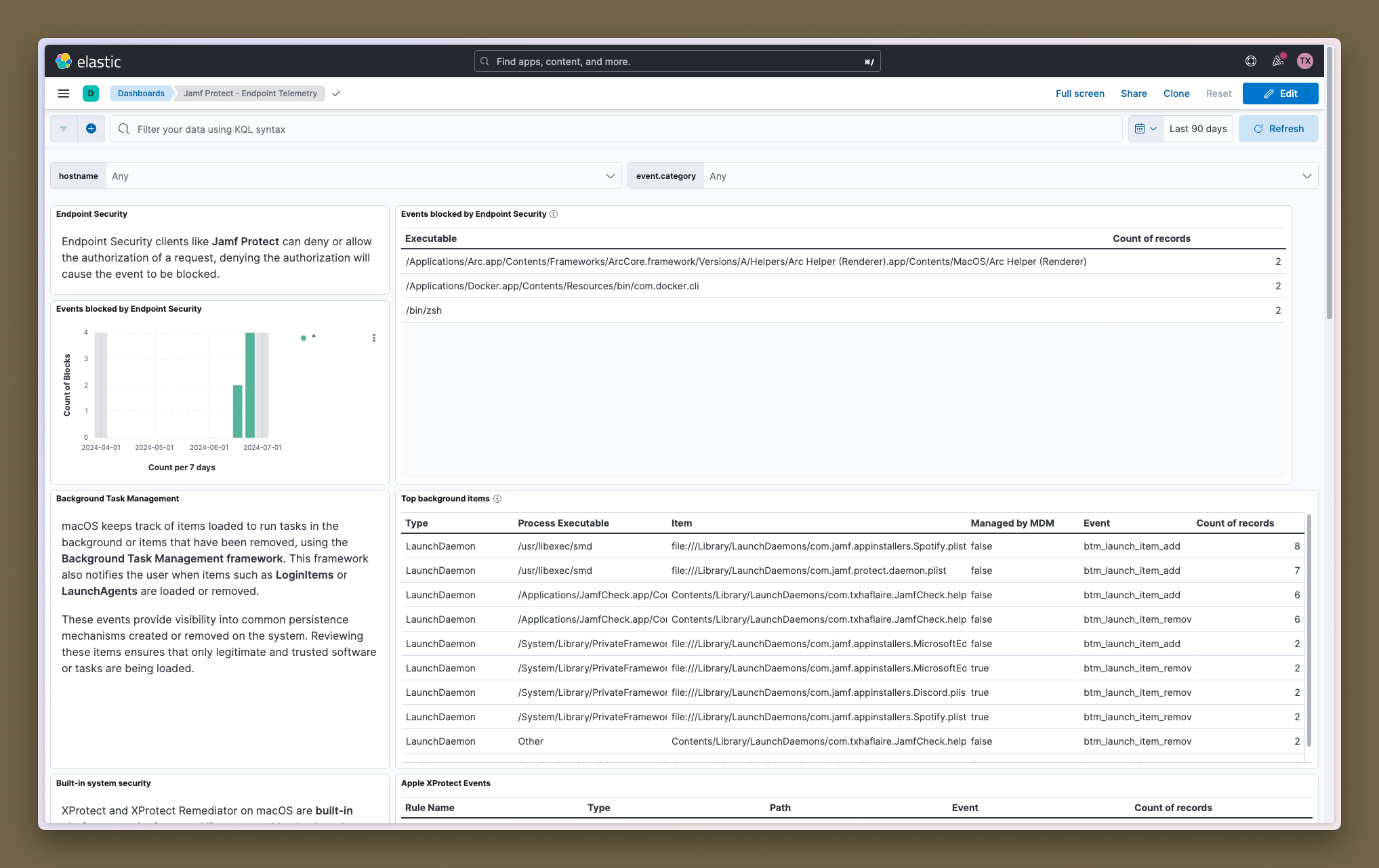Open the Last 90 days time range selector

1198,129
